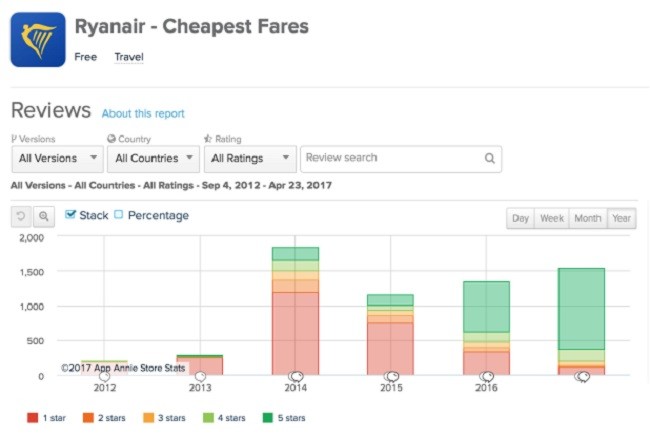Viewport: 650px width, 441px height.
Task: Enable the Percentage checkbox
Action: click(119, 214)
